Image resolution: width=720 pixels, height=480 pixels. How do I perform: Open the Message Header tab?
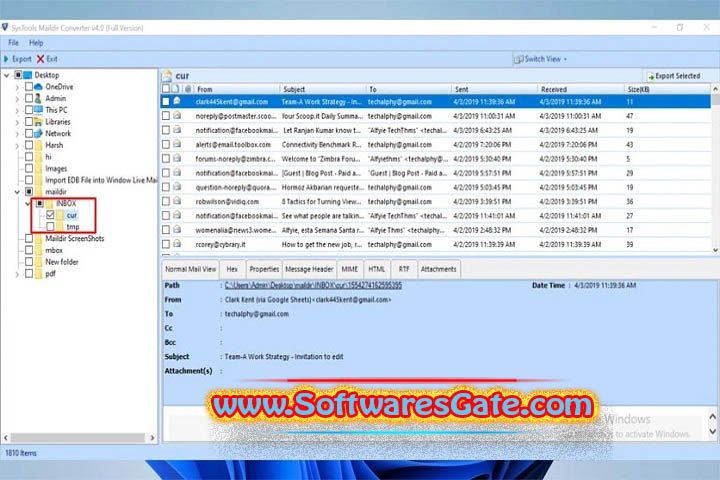point(309,269)
